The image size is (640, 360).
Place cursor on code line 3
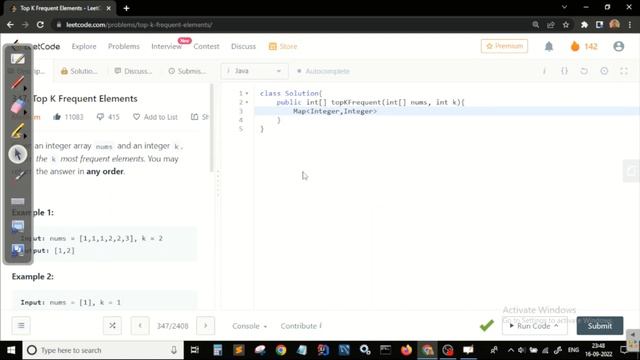coord(447,111)
